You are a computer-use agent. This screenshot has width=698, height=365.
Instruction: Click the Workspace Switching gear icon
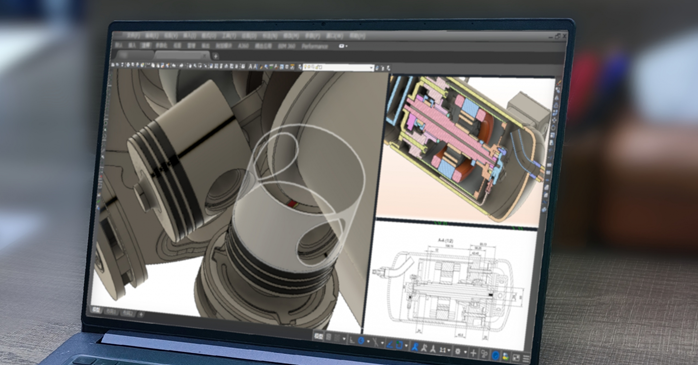[458, 351]
